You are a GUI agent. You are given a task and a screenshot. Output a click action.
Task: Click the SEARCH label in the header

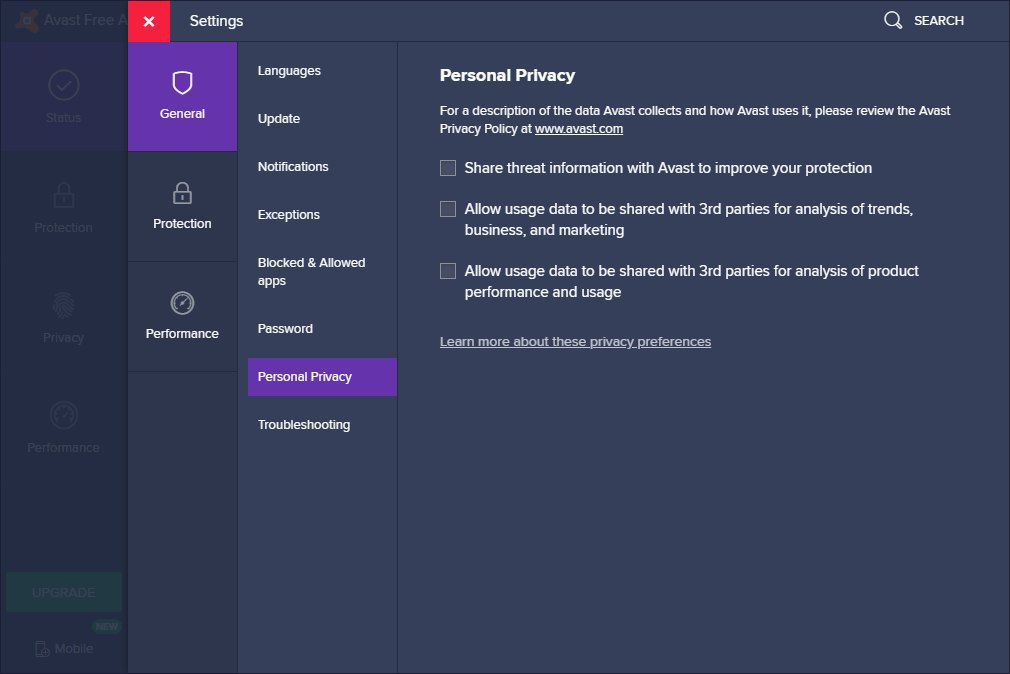click(939, 21)
